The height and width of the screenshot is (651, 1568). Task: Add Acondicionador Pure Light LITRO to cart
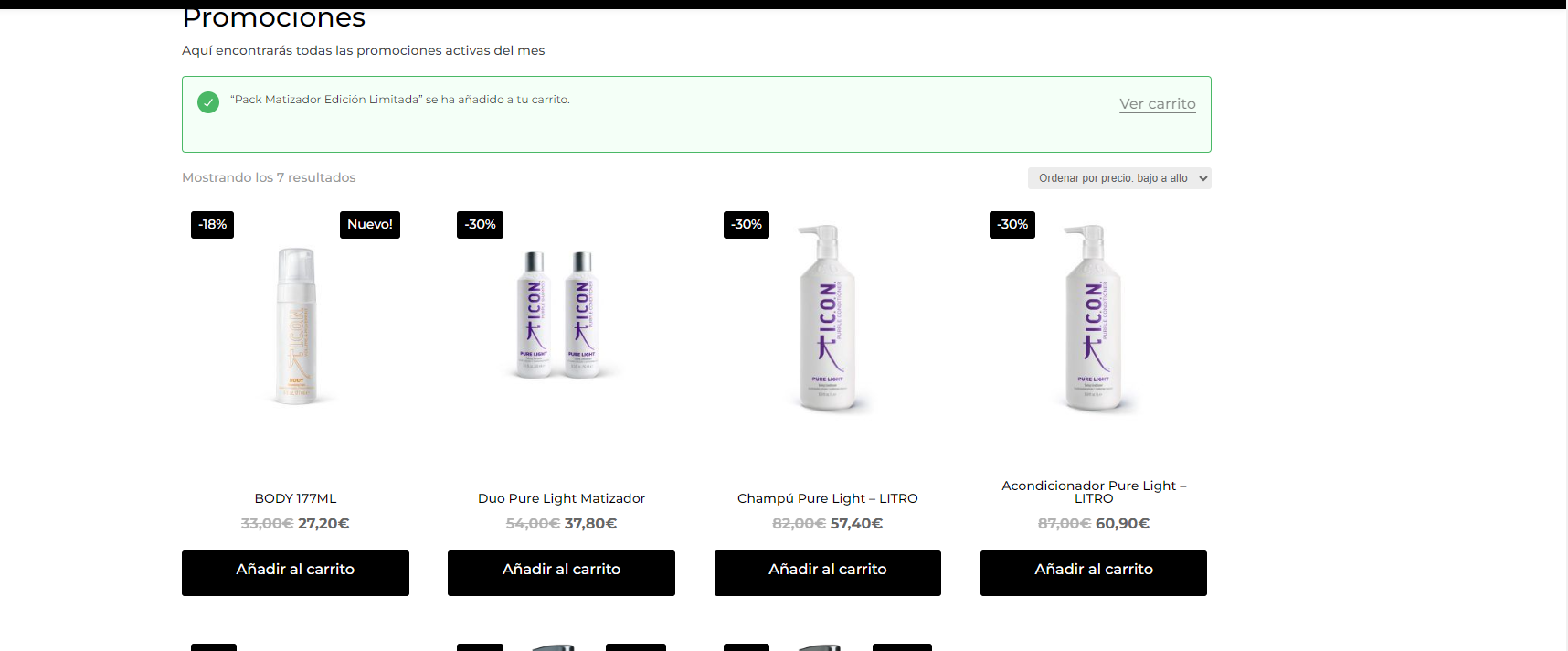1094,573
